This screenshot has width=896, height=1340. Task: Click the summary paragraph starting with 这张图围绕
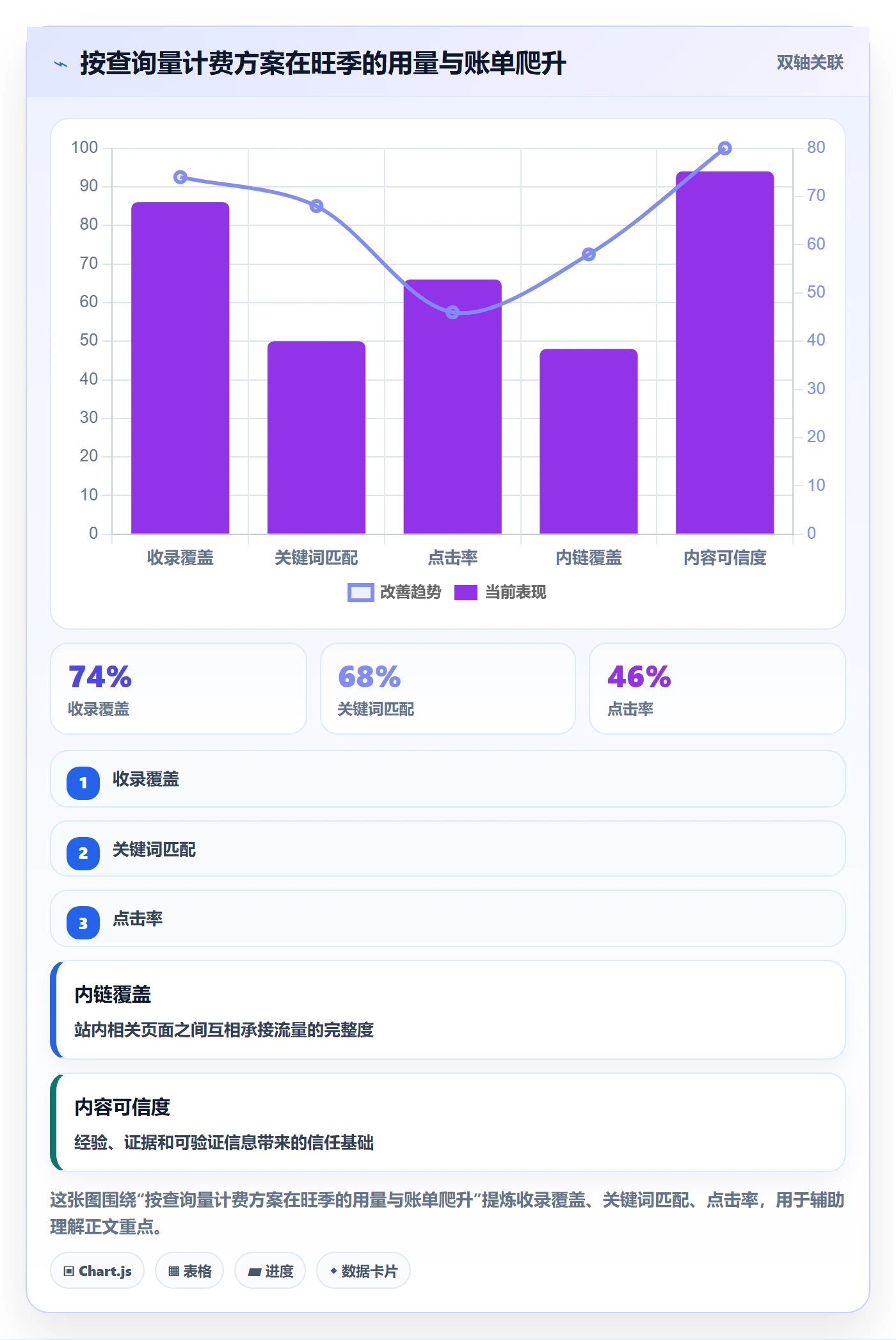point(448,1213)
